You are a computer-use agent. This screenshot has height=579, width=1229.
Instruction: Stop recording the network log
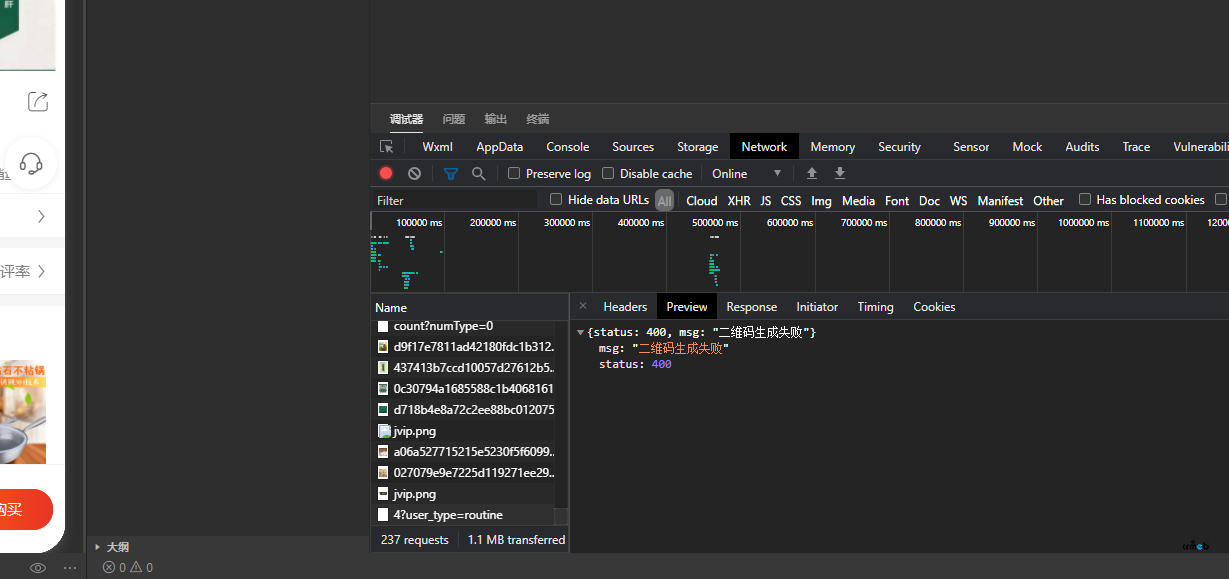tap(386, 173)
